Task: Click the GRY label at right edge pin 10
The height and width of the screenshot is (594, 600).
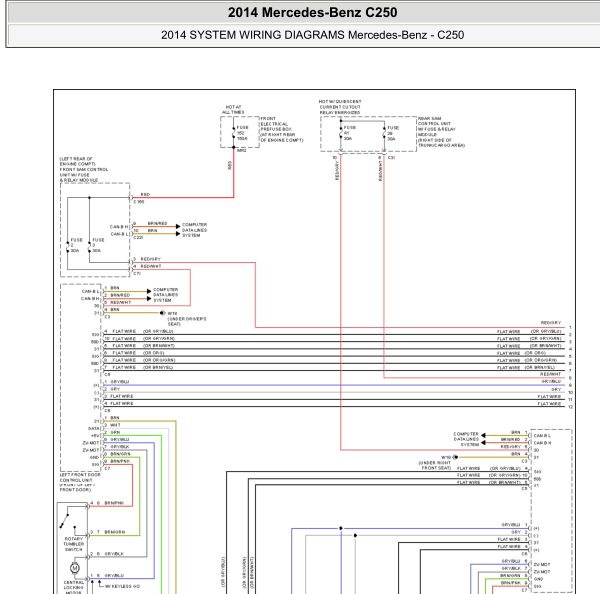Action: pos(556,389)
